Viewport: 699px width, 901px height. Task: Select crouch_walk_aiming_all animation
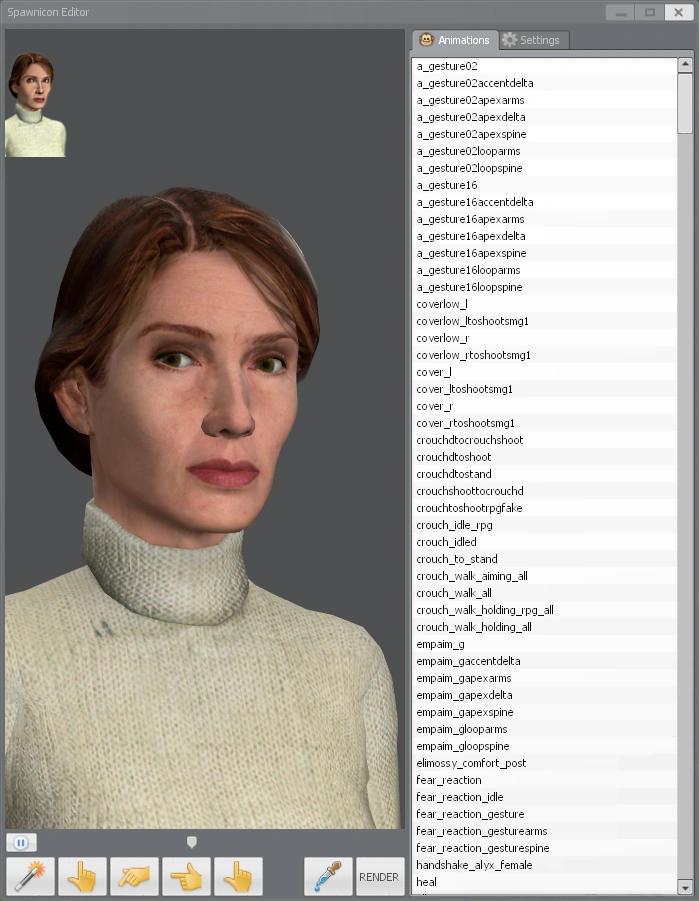coord(544,576)
